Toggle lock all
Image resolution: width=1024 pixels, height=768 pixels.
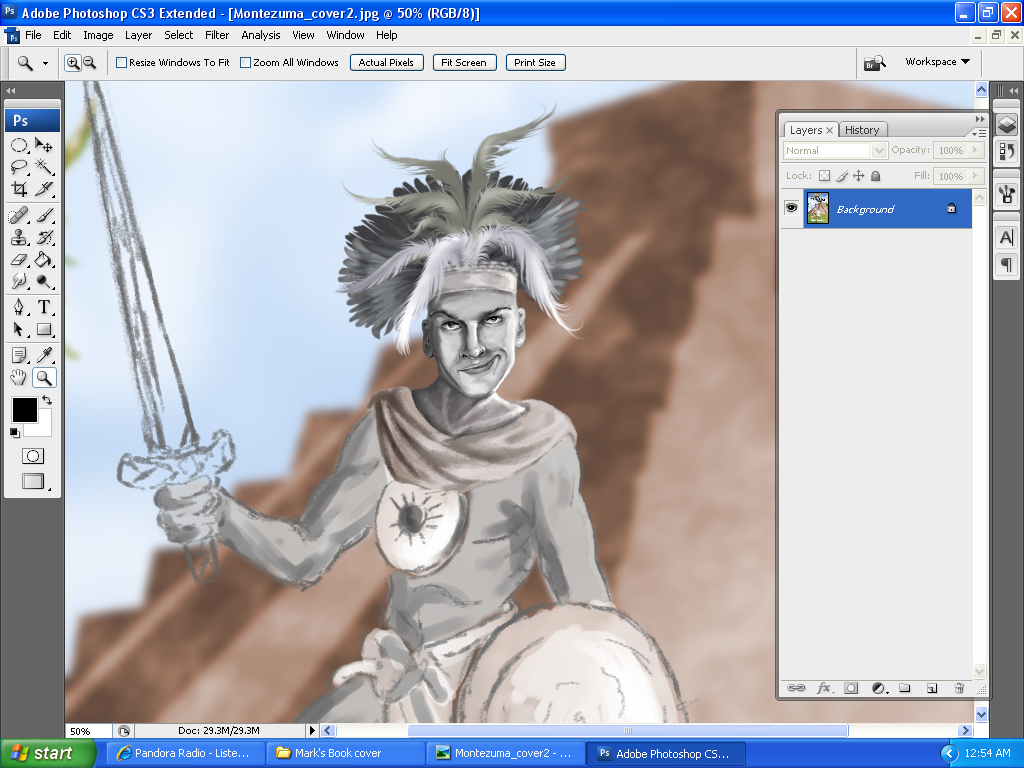click(876, 176)
